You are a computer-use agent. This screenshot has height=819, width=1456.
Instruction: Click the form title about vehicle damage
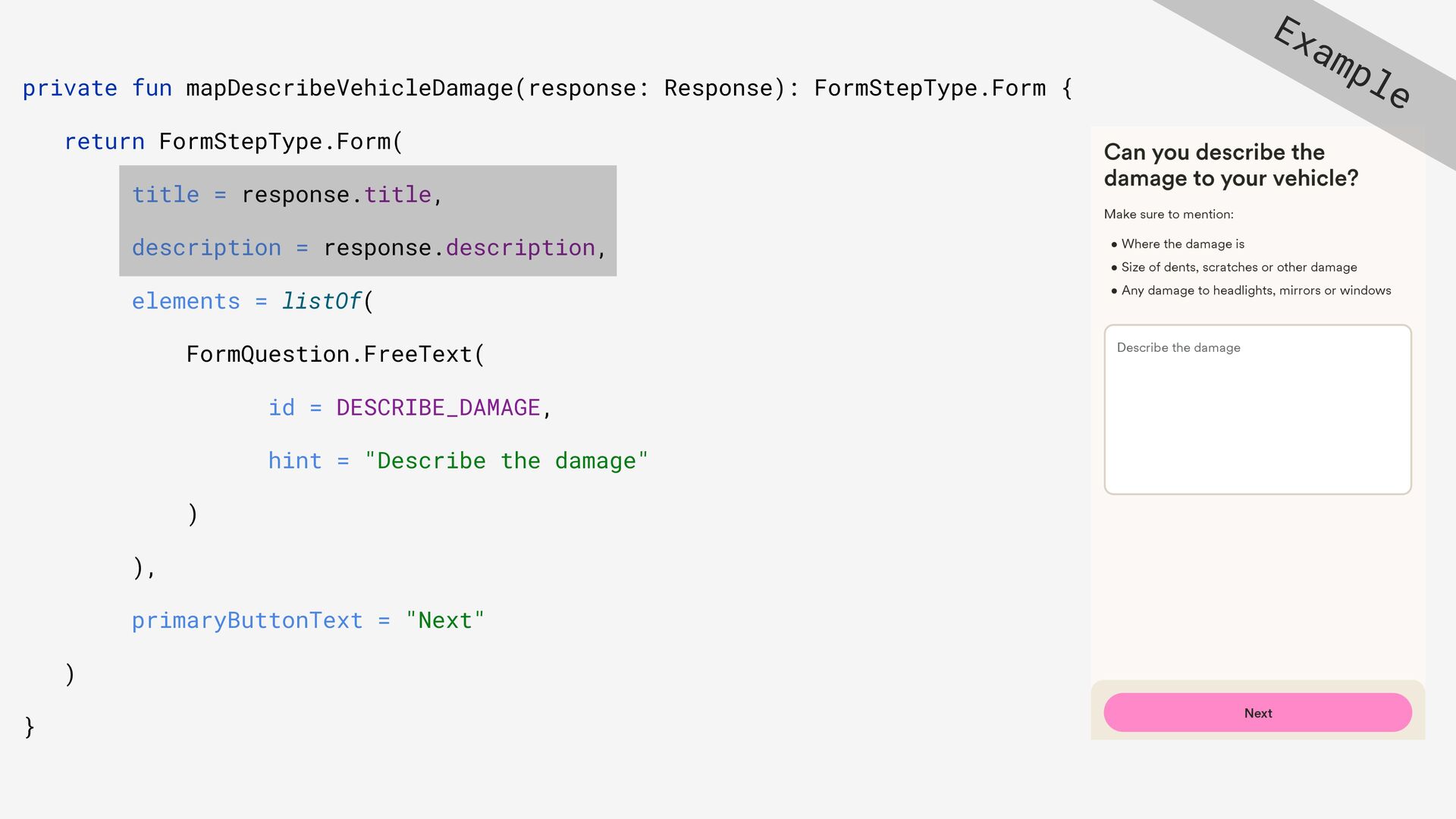coord(1230,165)
